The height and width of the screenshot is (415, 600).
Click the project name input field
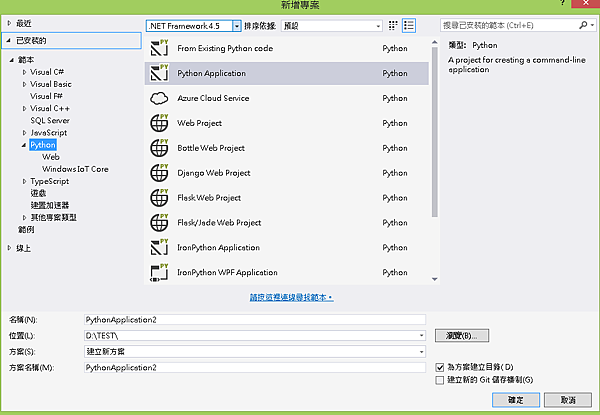255,320
